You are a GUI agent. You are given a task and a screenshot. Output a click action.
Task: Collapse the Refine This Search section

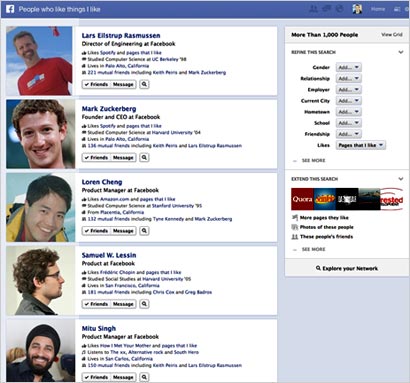(x=401, y=52)
